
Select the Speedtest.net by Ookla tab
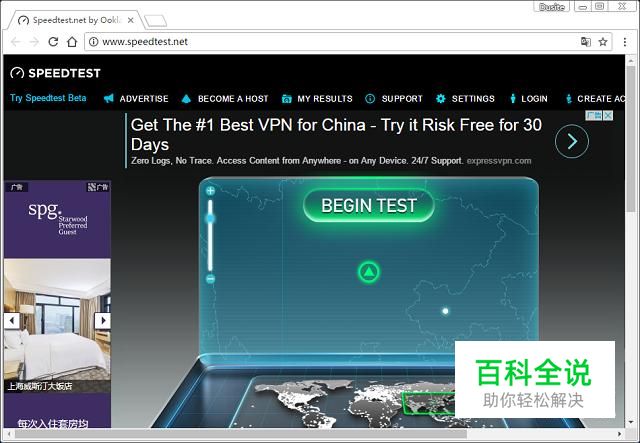click(x=76, y=20)
